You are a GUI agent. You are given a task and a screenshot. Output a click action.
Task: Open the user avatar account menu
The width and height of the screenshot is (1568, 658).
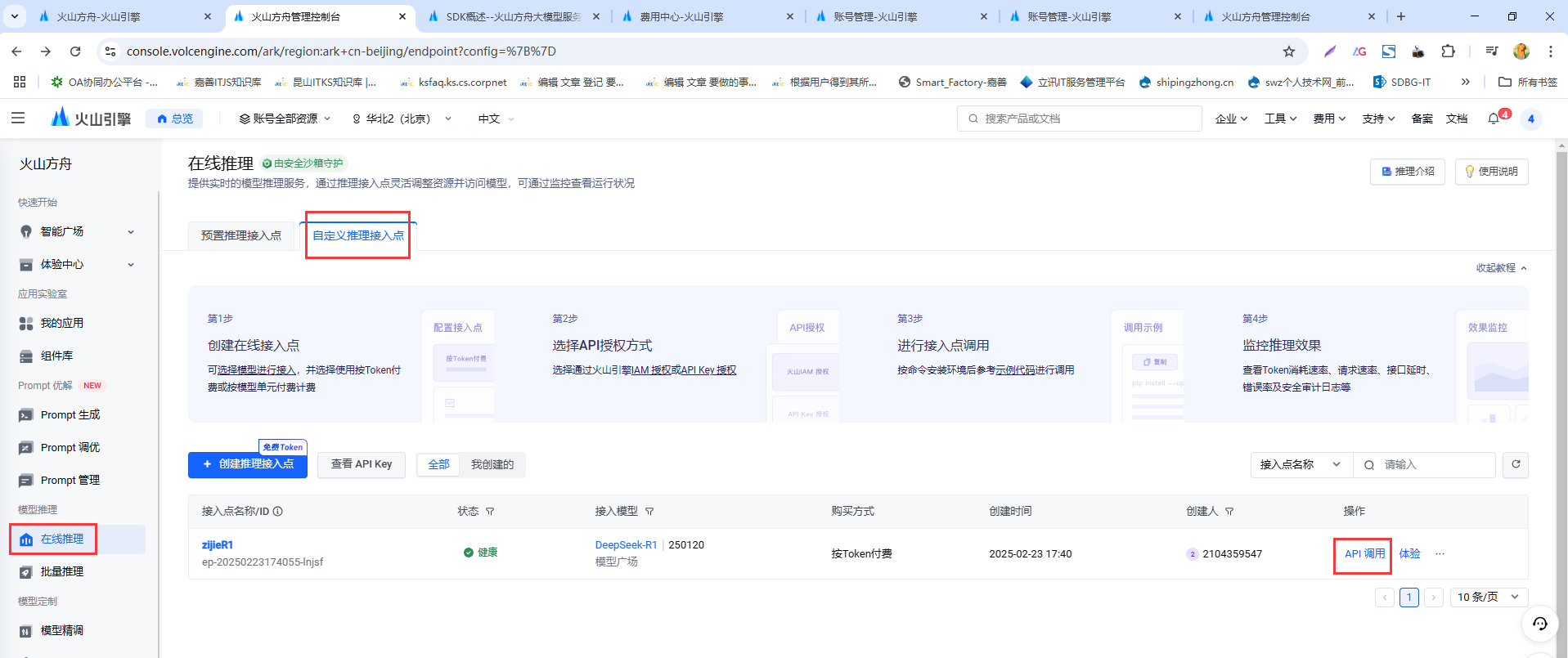(1531, 119)
